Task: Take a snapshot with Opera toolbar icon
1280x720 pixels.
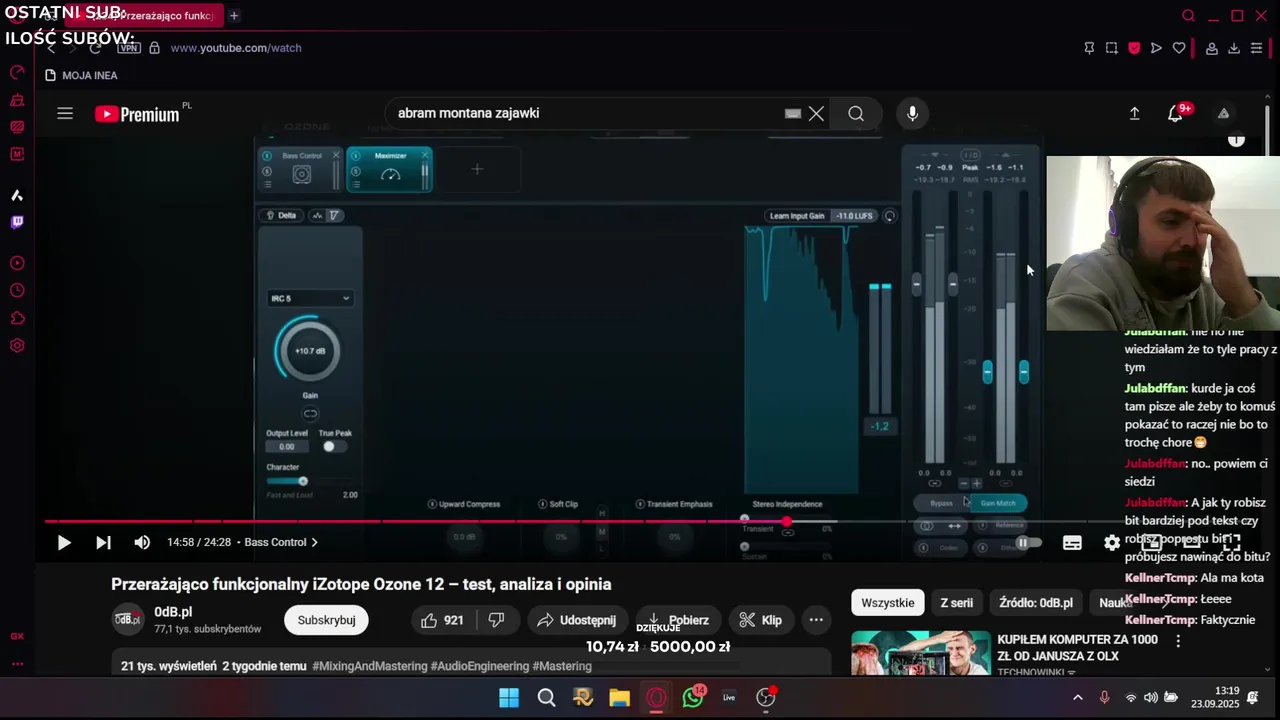Action: (1111, 47)
